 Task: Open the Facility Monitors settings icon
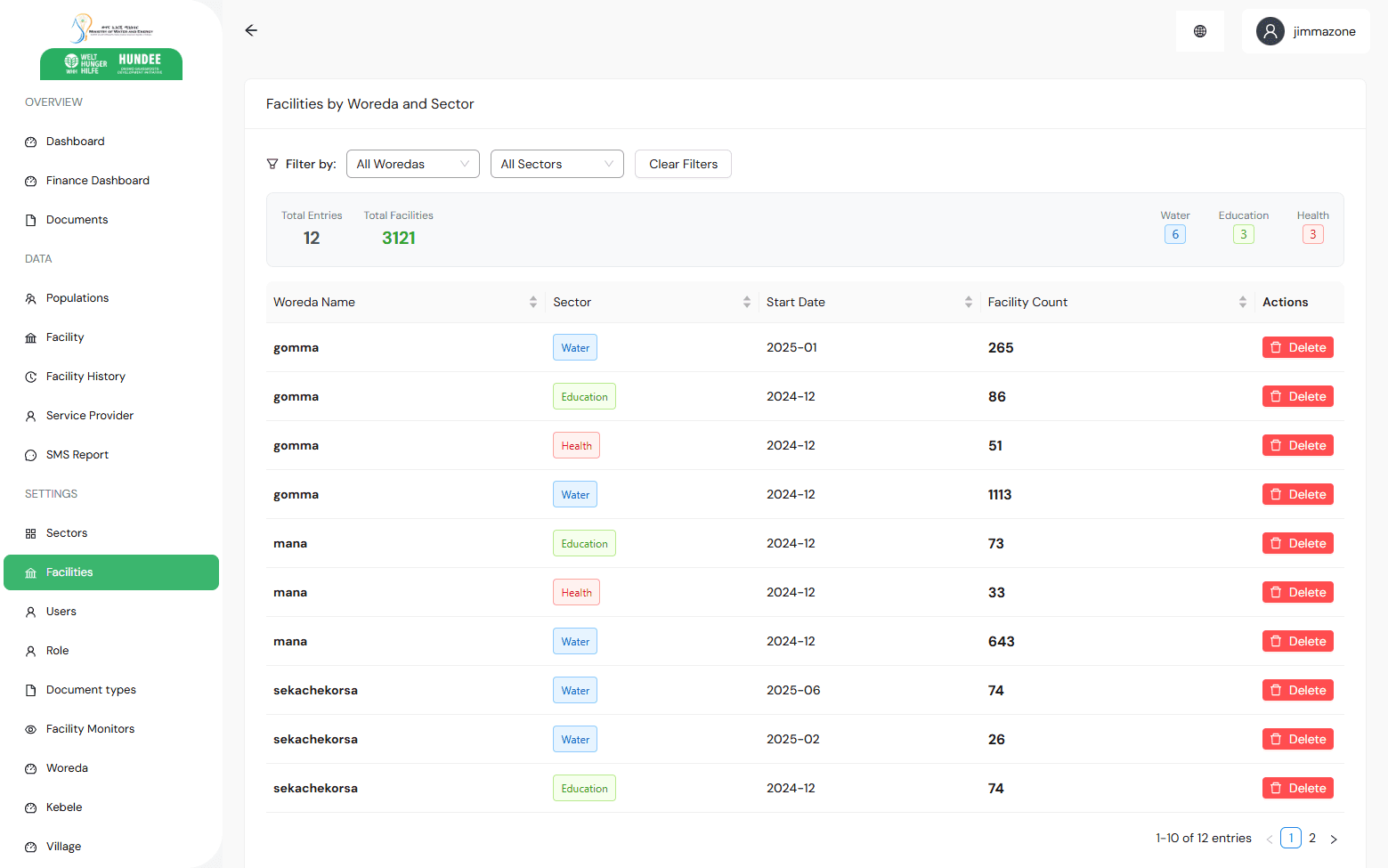[x=29, y=728]
